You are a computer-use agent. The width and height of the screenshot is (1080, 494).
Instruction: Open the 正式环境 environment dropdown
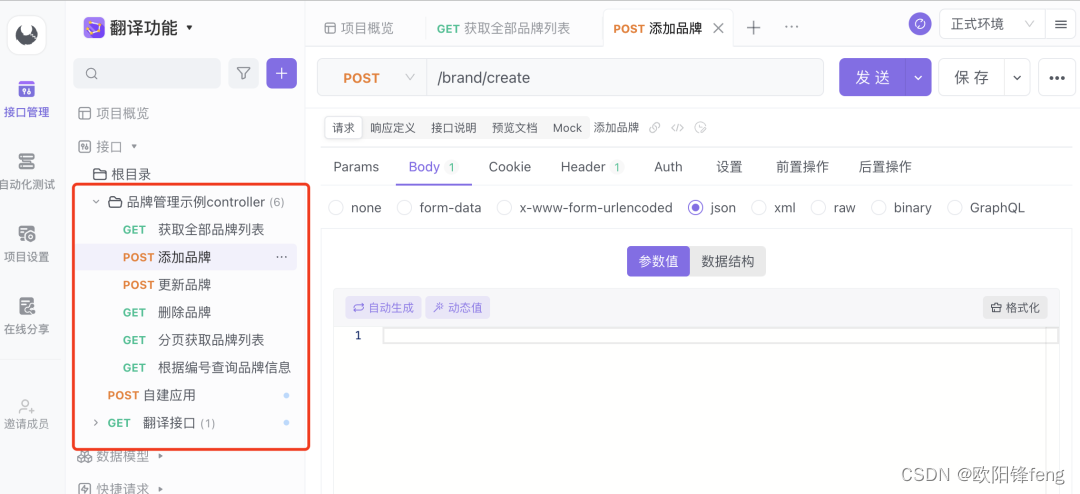992,24
